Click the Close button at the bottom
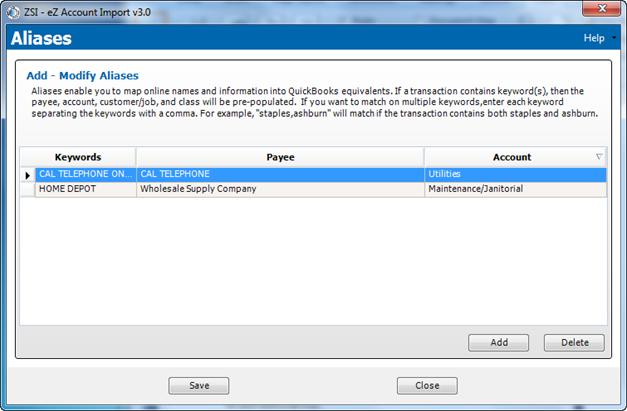Viewport: 627px width, 411px height. [427, 385]
